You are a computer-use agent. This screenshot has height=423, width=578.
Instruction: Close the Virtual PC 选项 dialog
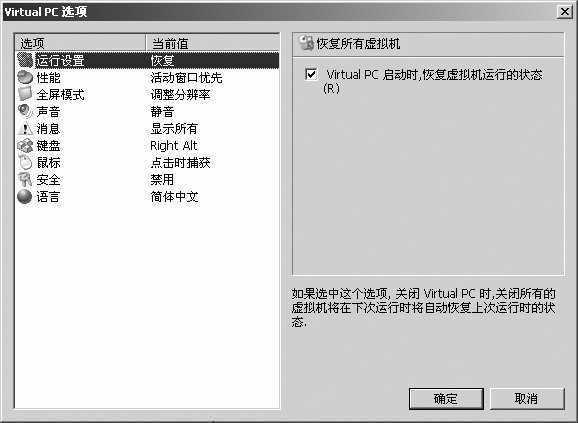[565, 12]
